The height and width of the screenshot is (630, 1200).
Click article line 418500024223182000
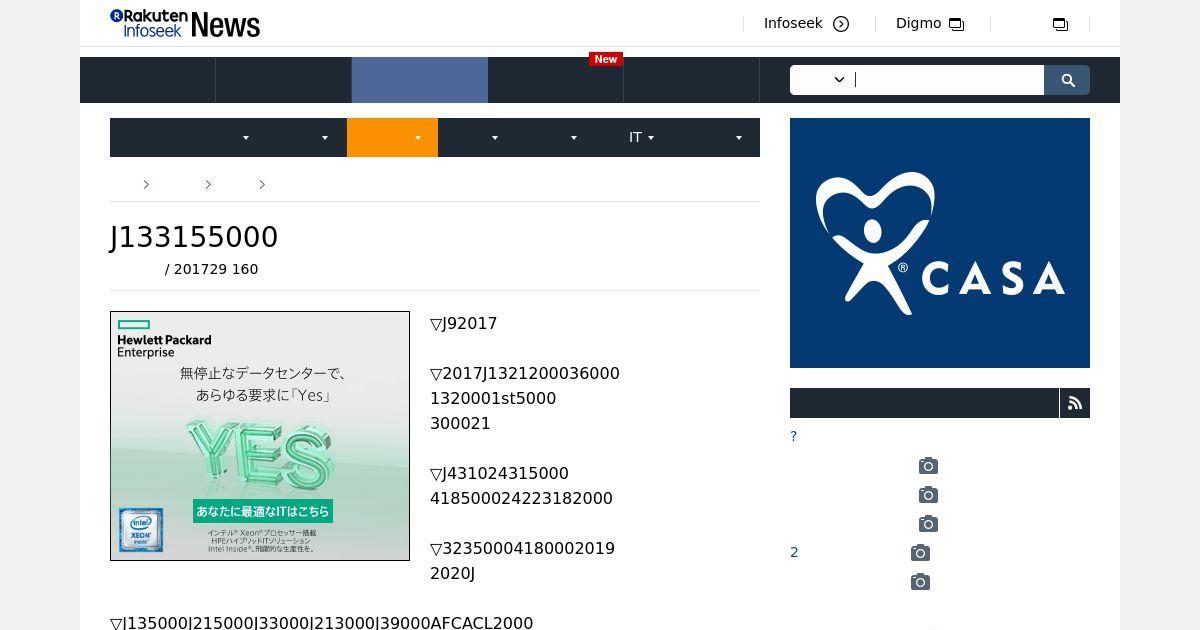(521, 498)
